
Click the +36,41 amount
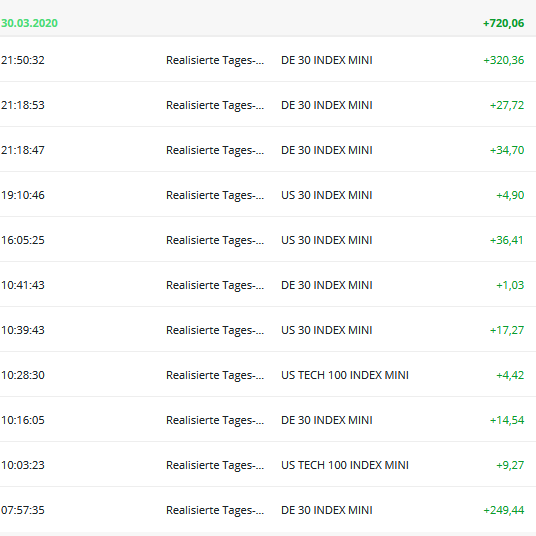pyautogui.click(x=506, y=240)
